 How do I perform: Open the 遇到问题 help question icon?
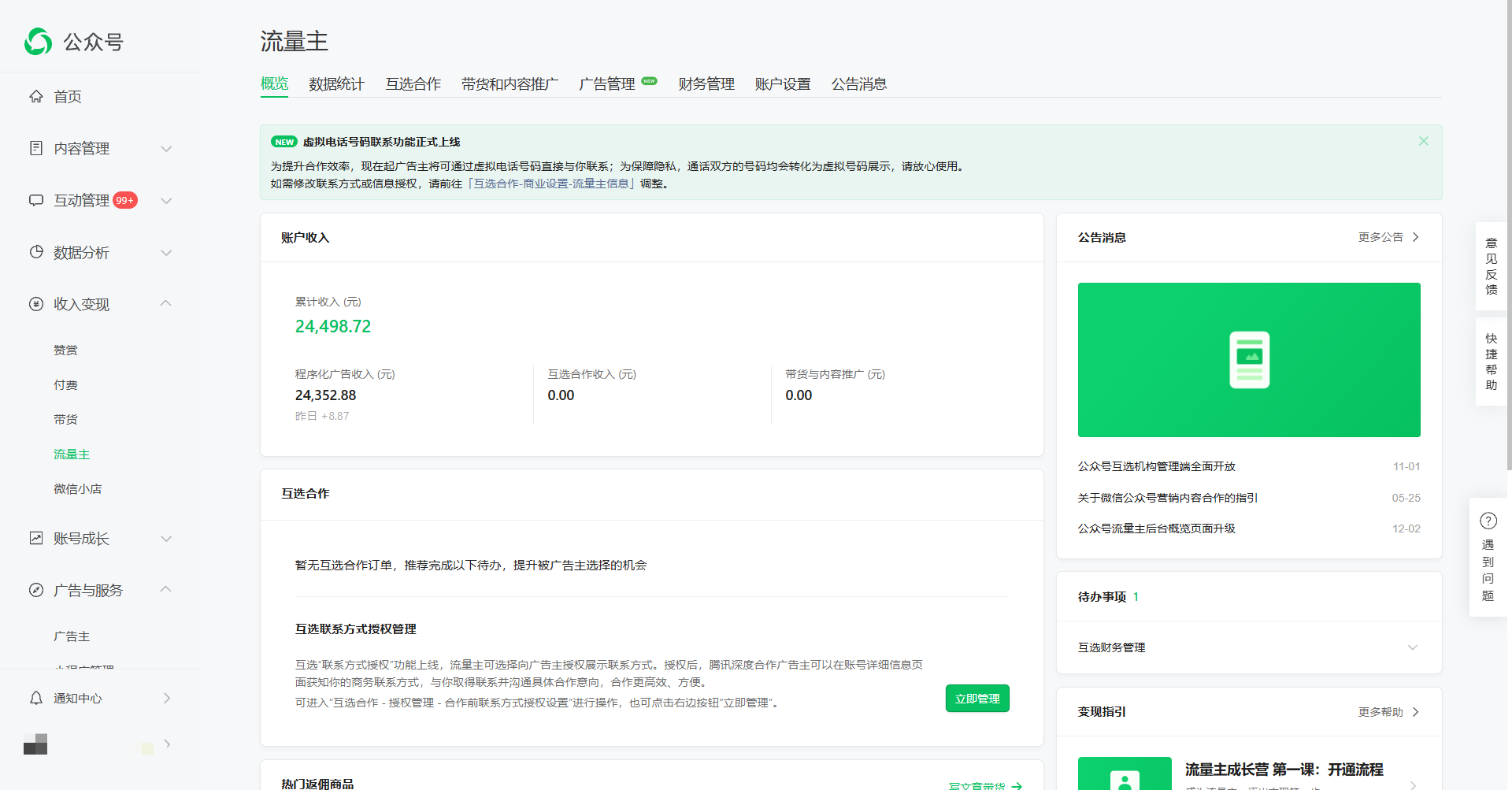pos(1488,521)
